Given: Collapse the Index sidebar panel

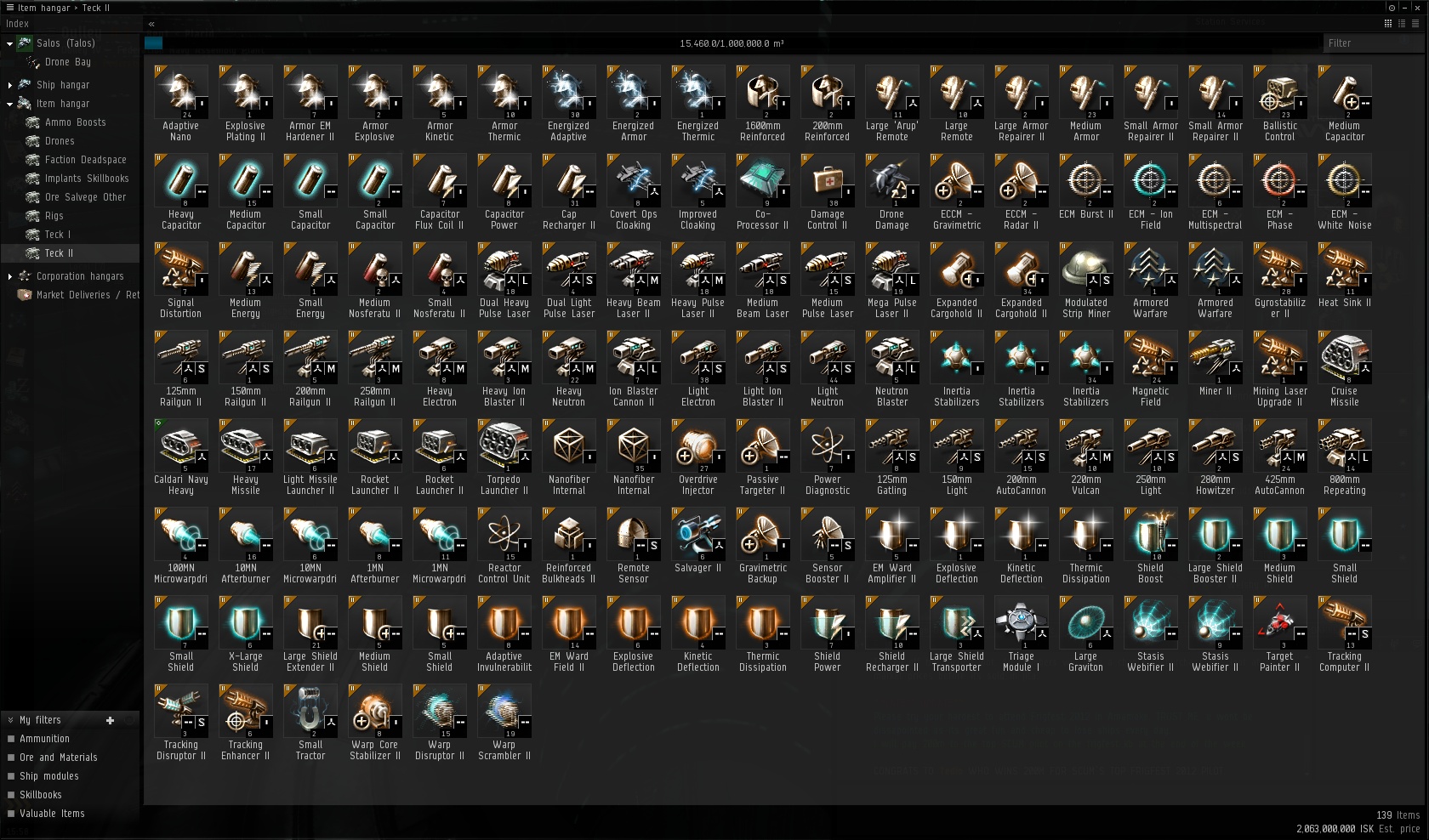Looking at the screenshot, I should click(151, 24).
